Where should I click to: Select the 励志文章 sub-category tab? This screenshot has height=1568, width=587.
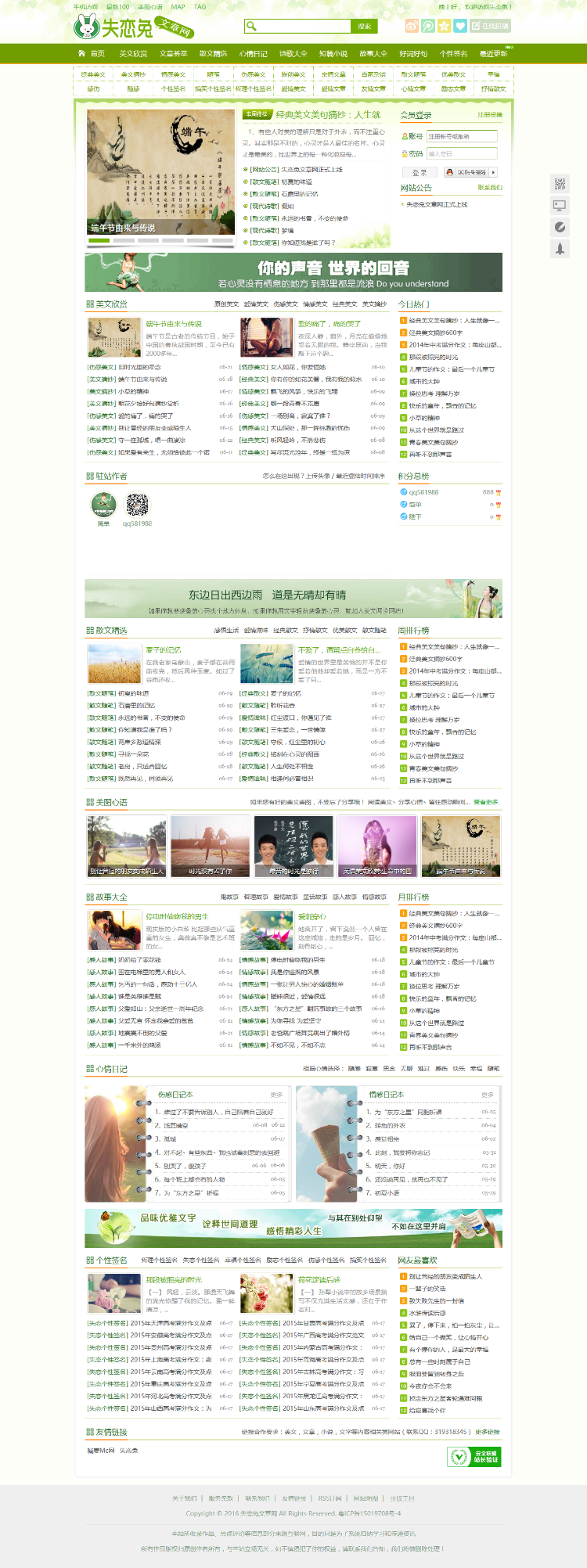click(x=453, y=88)
